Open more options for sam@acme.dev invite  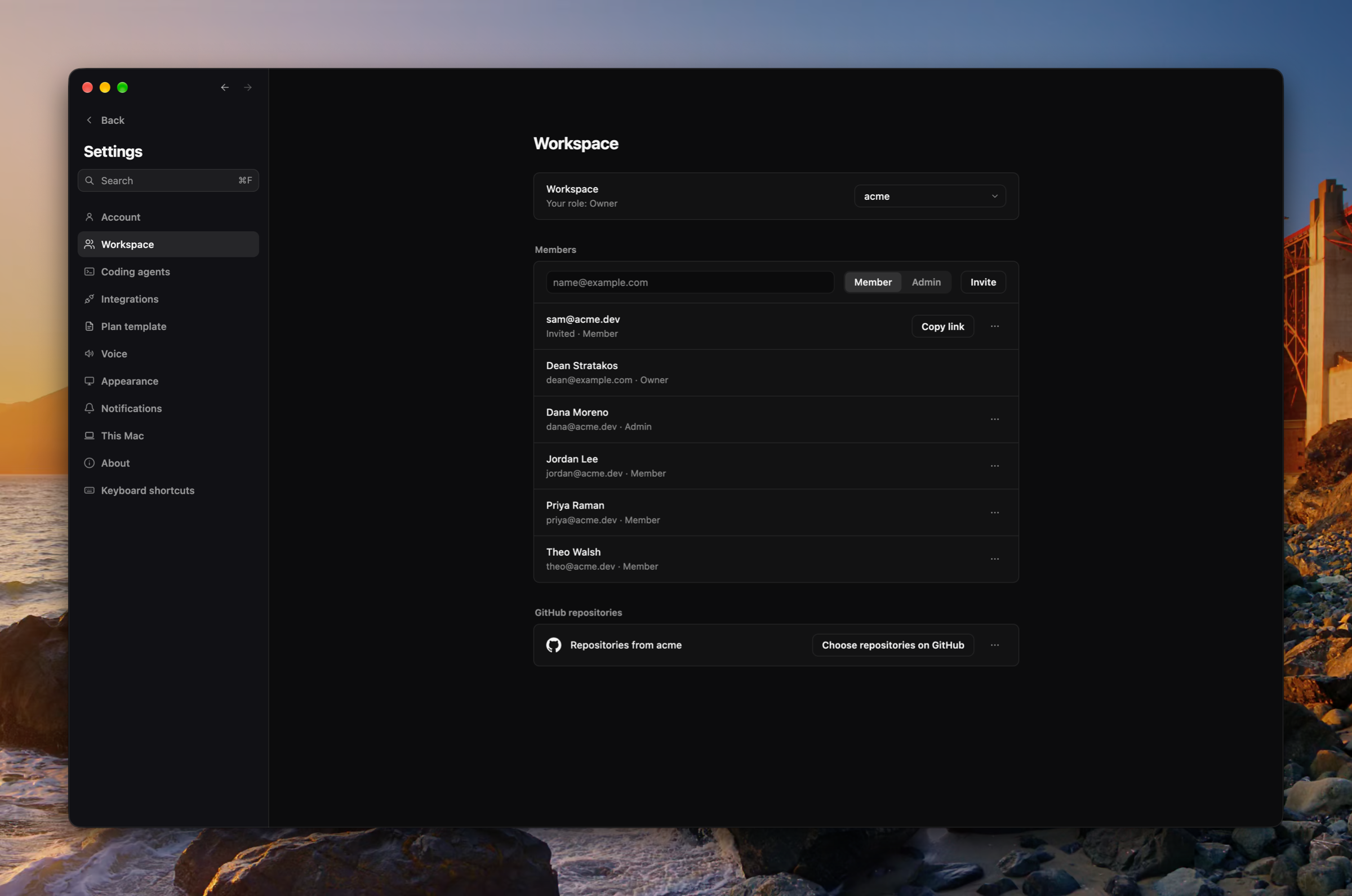tap(995, 326)
